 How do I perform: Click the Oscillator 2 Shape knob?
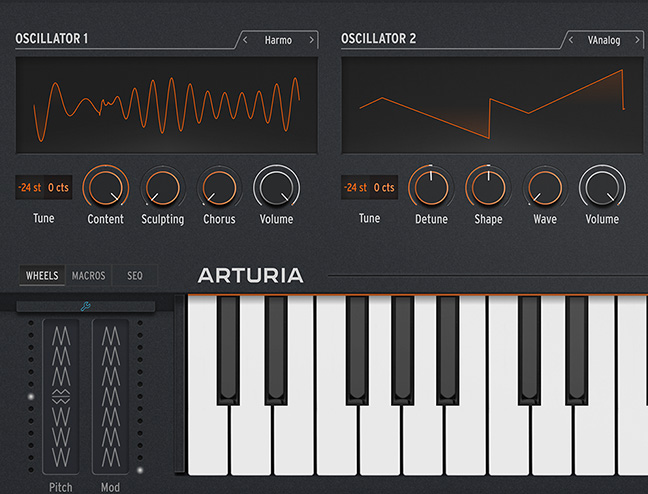point(488,187)
